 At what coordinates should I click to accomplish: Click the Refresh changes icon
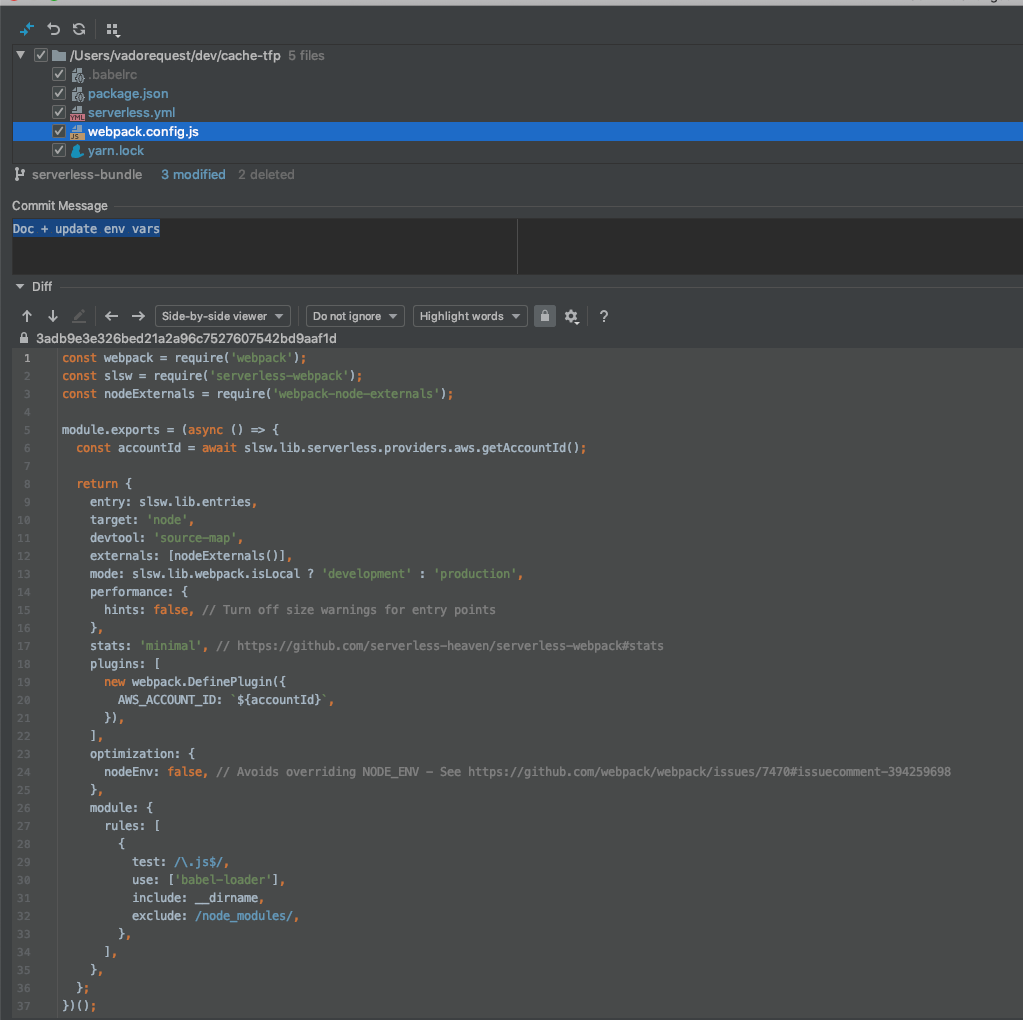click(79, 29)
